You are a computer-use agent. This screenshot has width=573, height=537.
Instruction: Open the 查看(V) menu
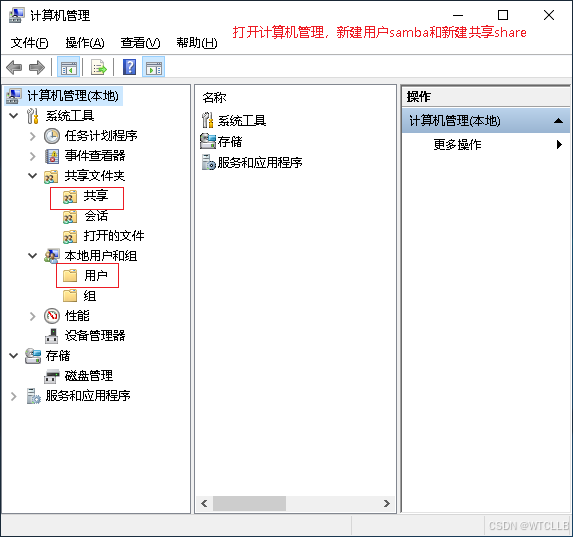[140, 43]
